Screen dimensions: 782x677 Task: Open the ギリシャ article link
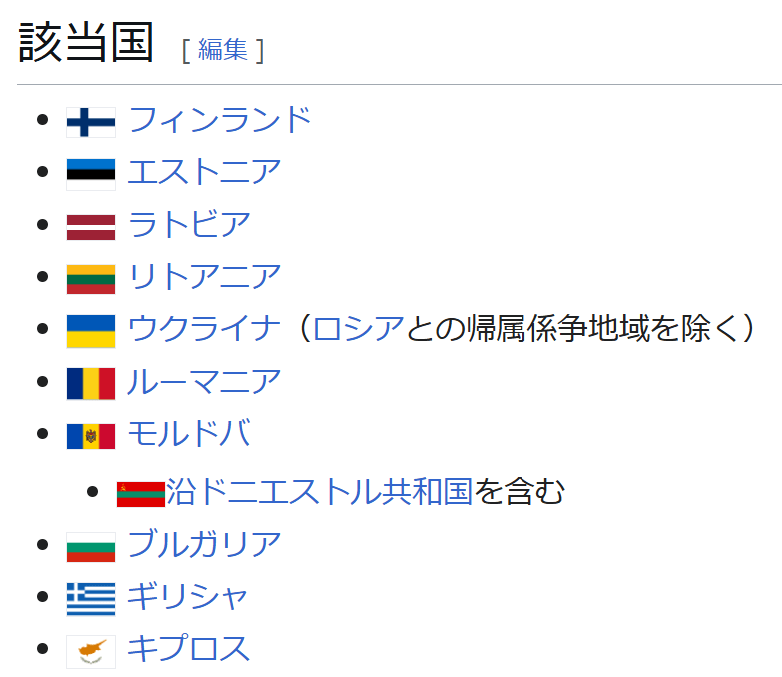[188, 597]
